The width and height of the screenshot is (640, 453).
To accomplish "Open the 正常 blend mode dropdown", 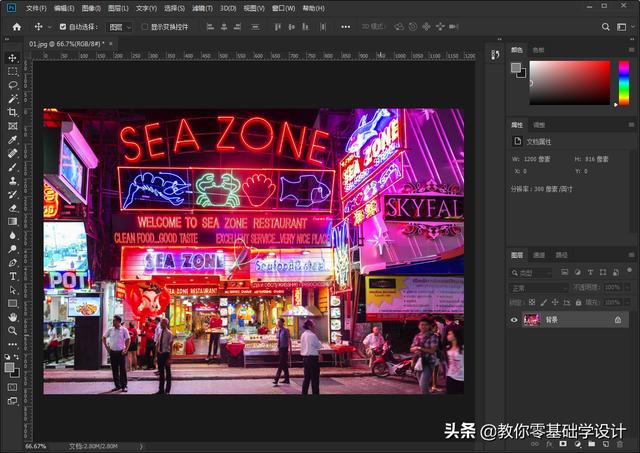I will [x=539, y=288].
